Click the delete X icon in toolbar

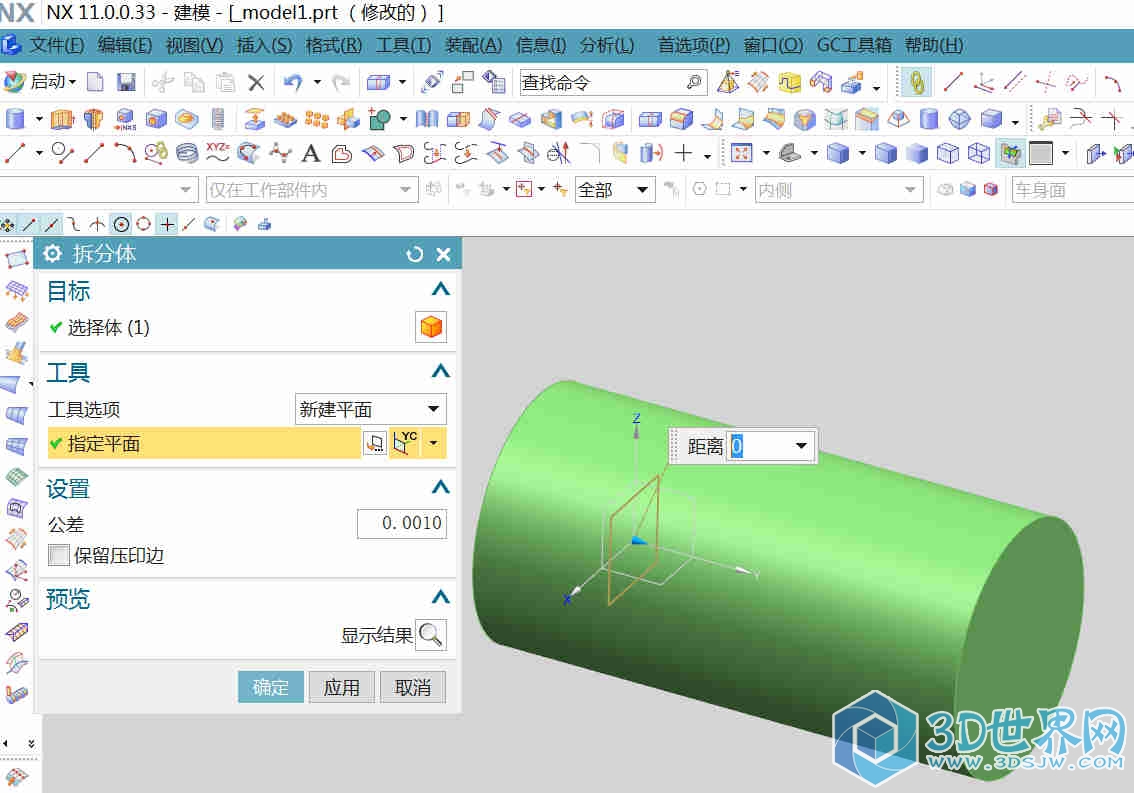tap(256, 82)
